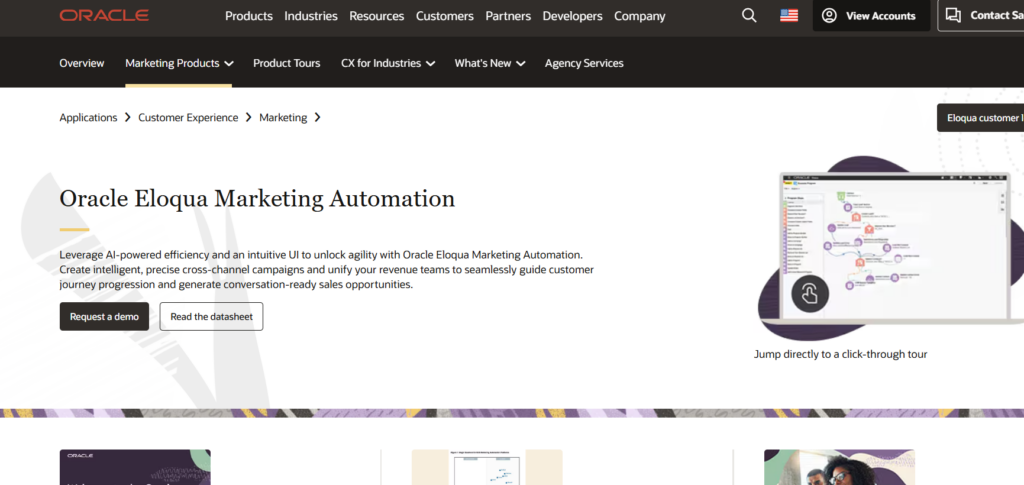The height and width of the screenshot is (485, 1024).
Task: Expand the CX for Industries dropdown
Action: pyautogui.click(x=430, y=63)
